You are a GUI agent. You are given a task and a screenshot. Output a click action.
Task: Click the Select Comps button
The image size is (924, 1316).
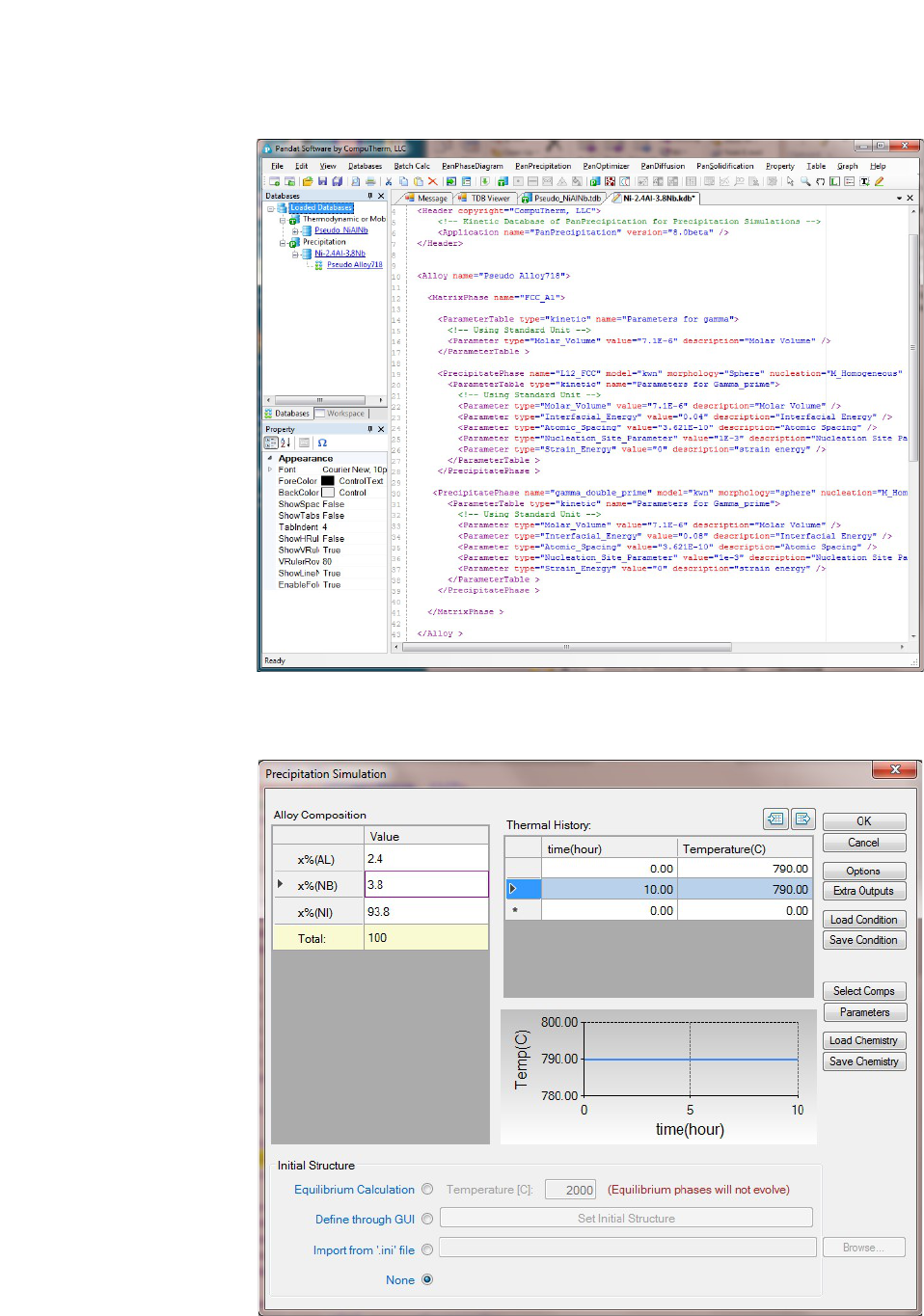click(x=864, y=991)
